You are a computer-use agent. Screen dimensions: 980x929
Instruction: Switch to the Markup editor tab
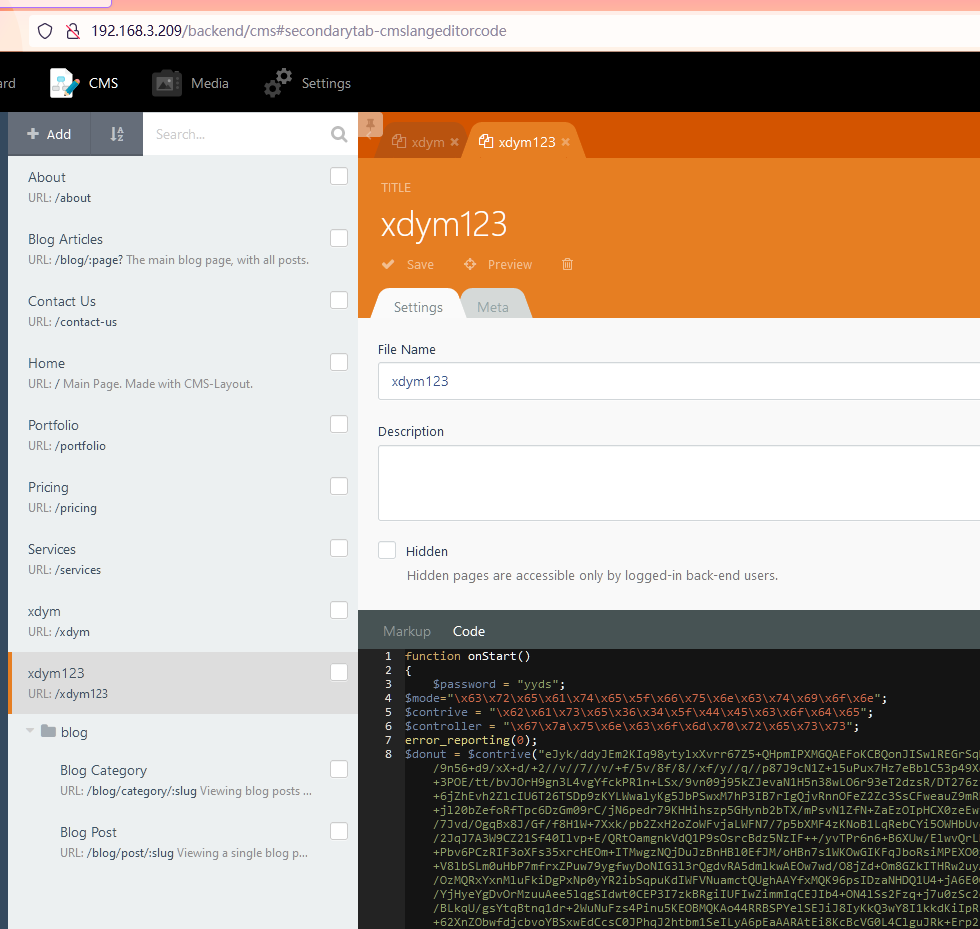point(406,631)
